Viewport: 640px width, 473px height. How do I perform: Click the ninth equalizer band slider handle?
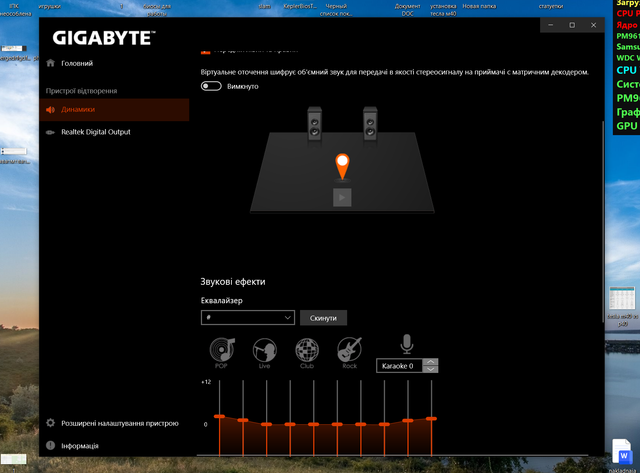coord(408,420)
